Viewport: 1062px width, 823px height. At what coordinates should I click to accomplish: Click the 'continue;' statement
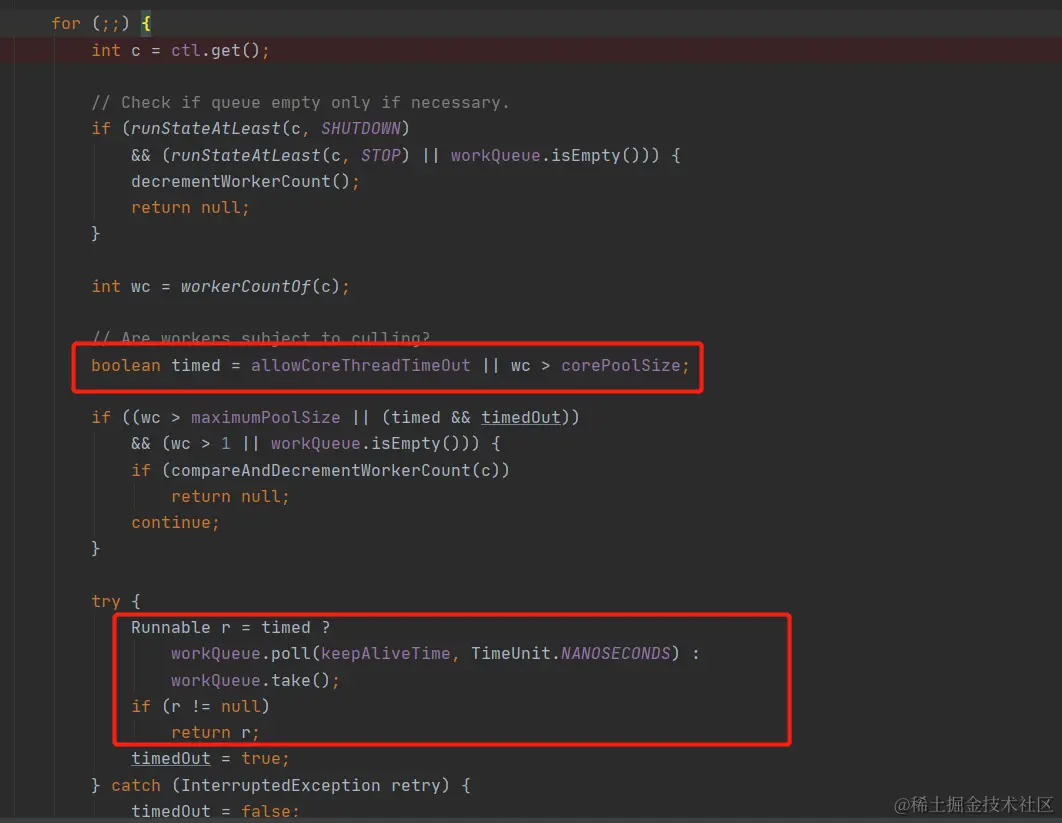click(175, 523)
